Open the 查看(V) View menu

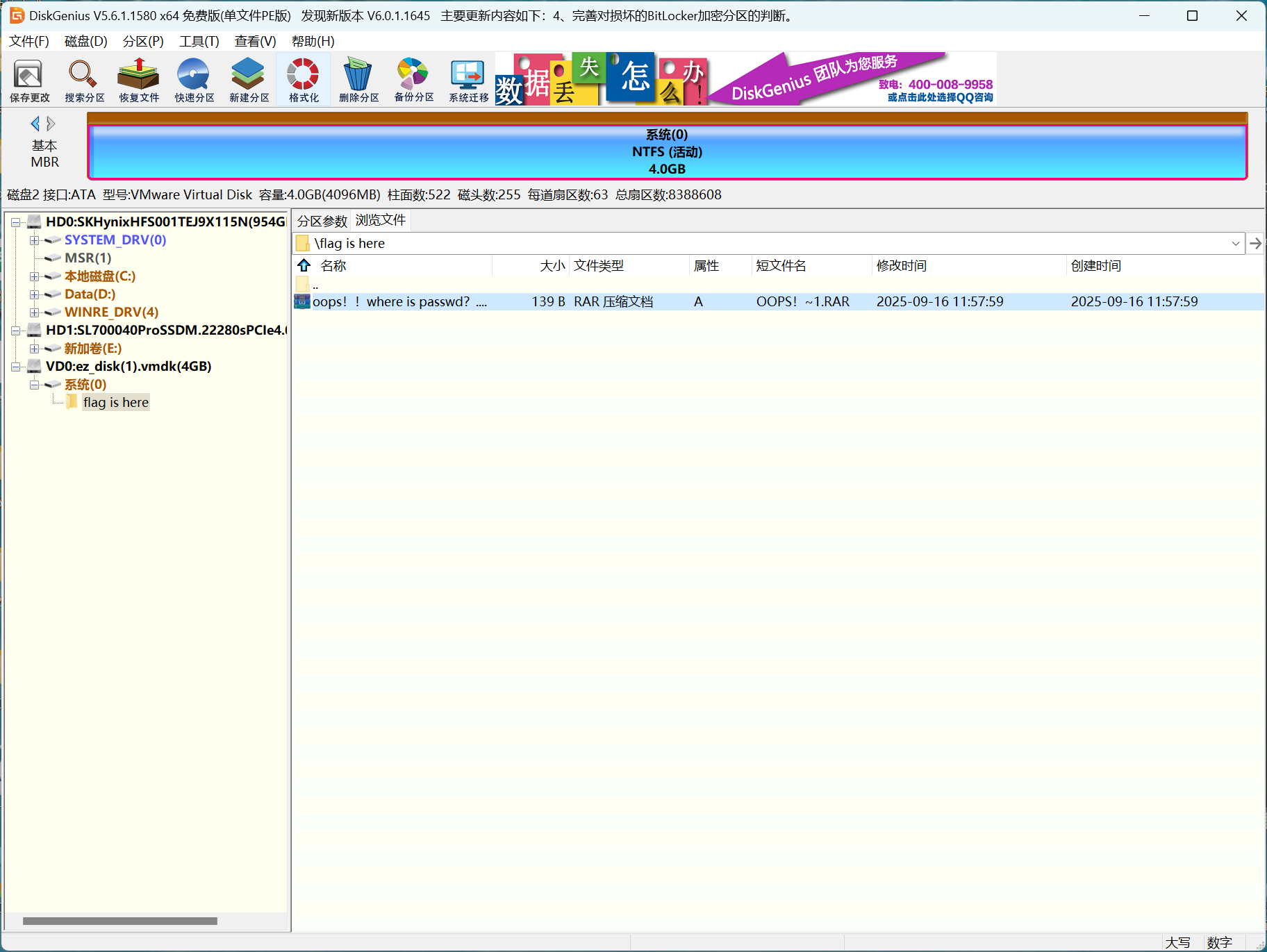(256, 41)
